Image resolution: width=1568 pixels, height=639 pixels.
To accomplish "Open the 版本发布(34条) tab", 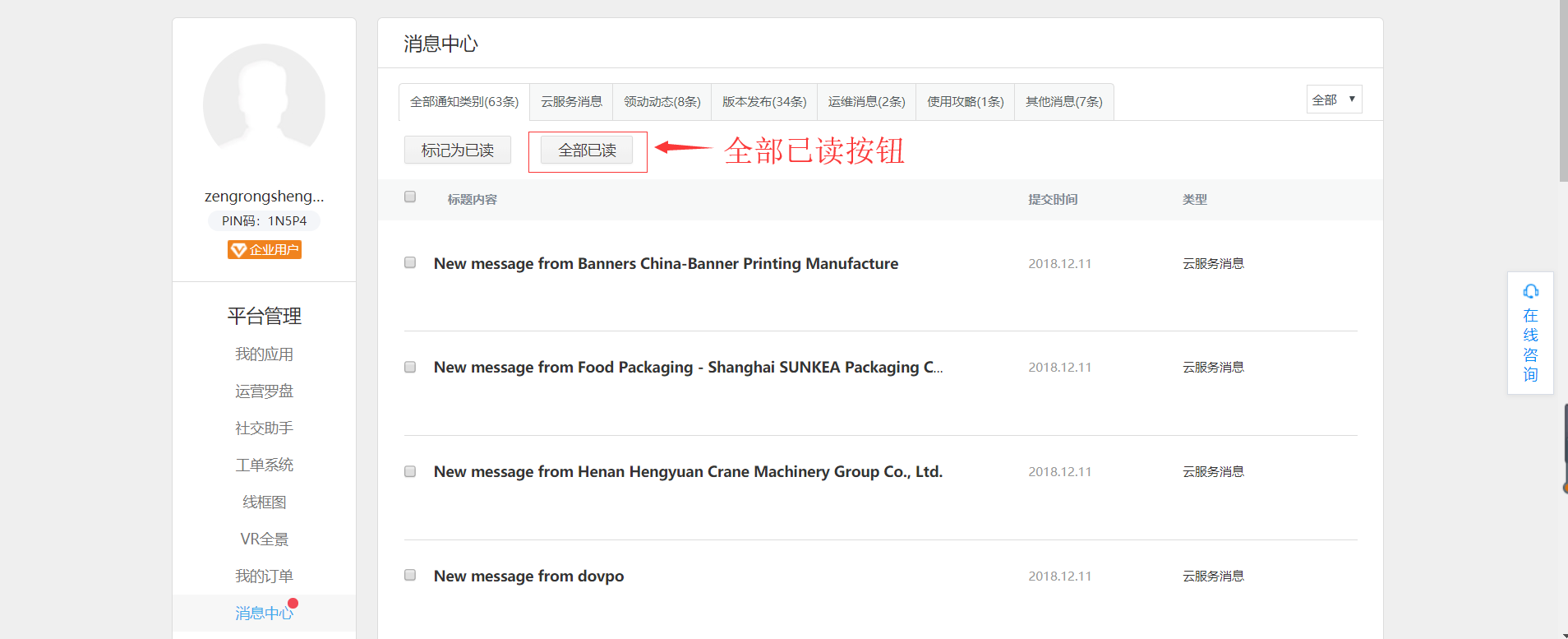I will pyautogui.click(x=763, y=102).
